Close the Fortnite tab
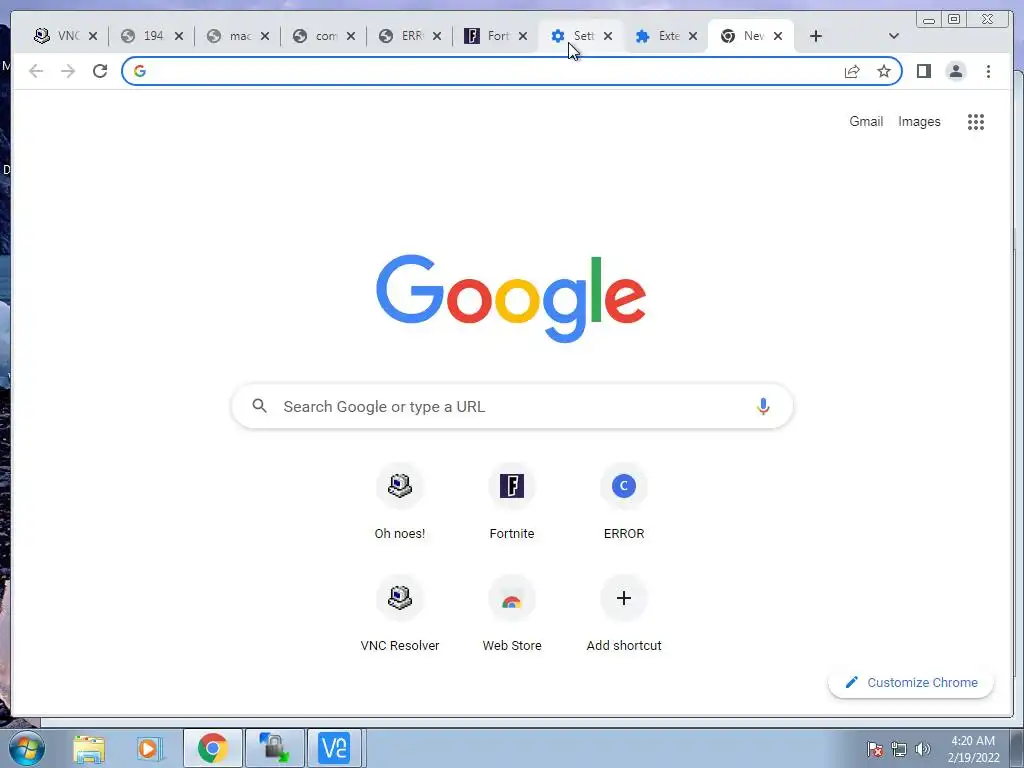This screenshot has width=1024, height=768. (x=522, y=36)
